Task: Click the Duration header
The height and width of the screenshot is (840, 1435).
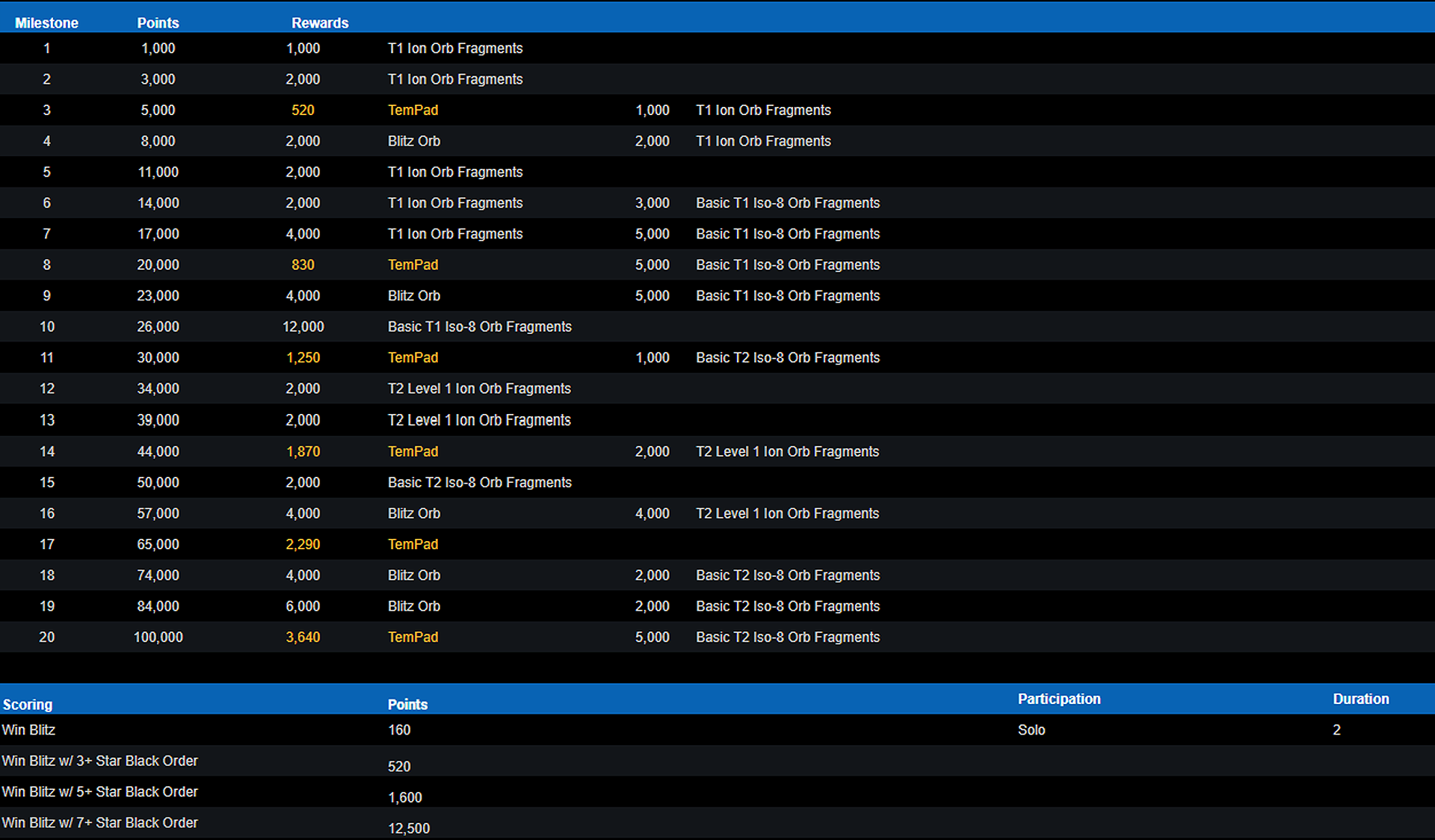Action: pyautogui.click(x=1361, y=699)
